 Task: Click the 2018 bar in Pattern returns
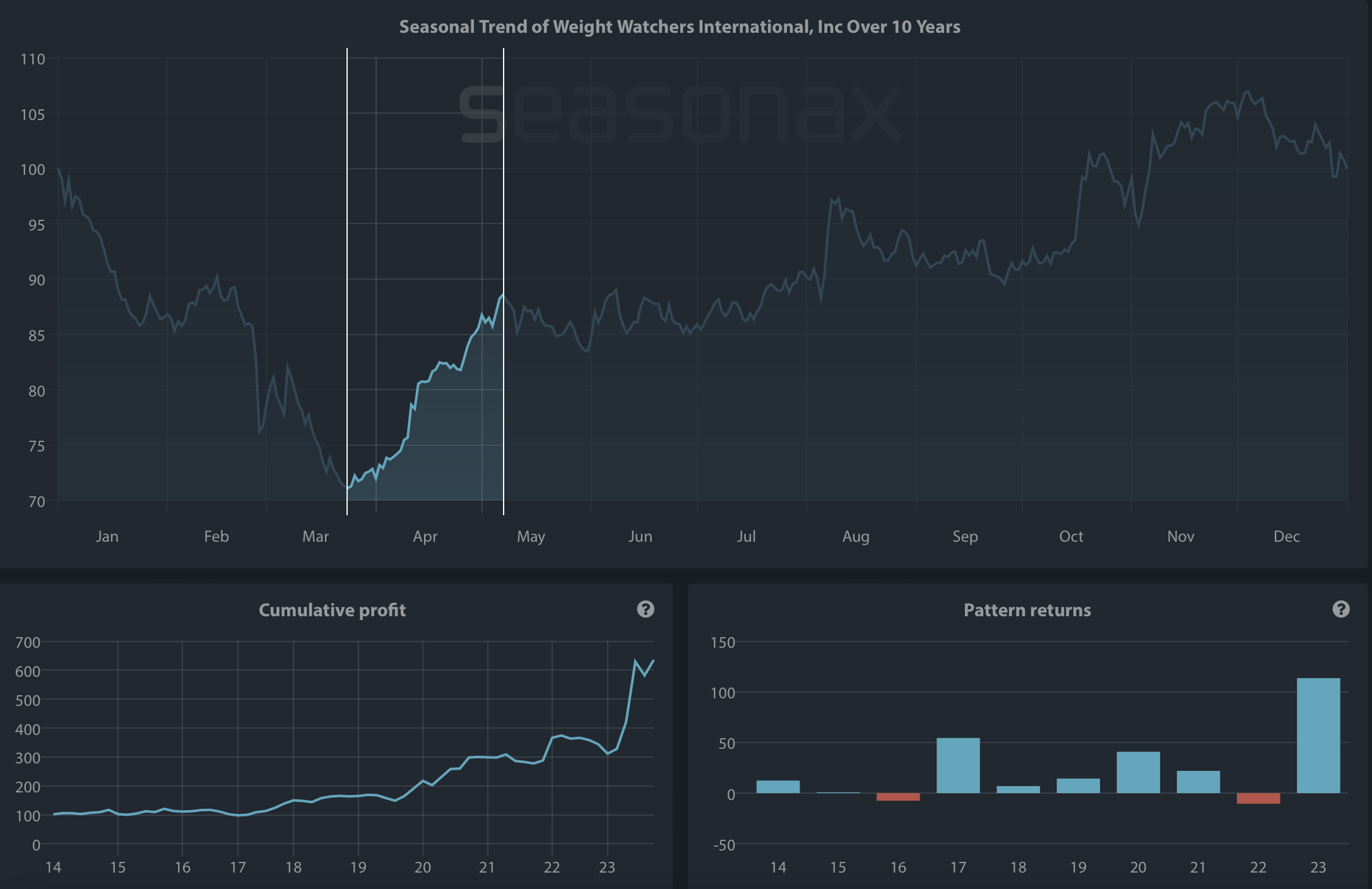[1018, 789]
